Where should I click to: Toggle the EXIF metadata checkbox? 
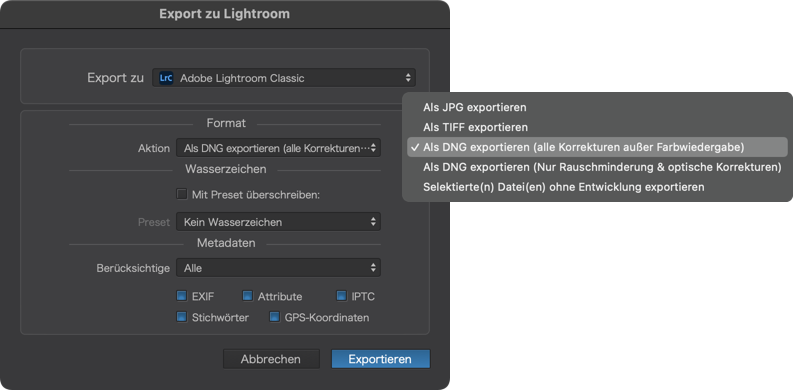pyautogui.click(x=182, y=296)
